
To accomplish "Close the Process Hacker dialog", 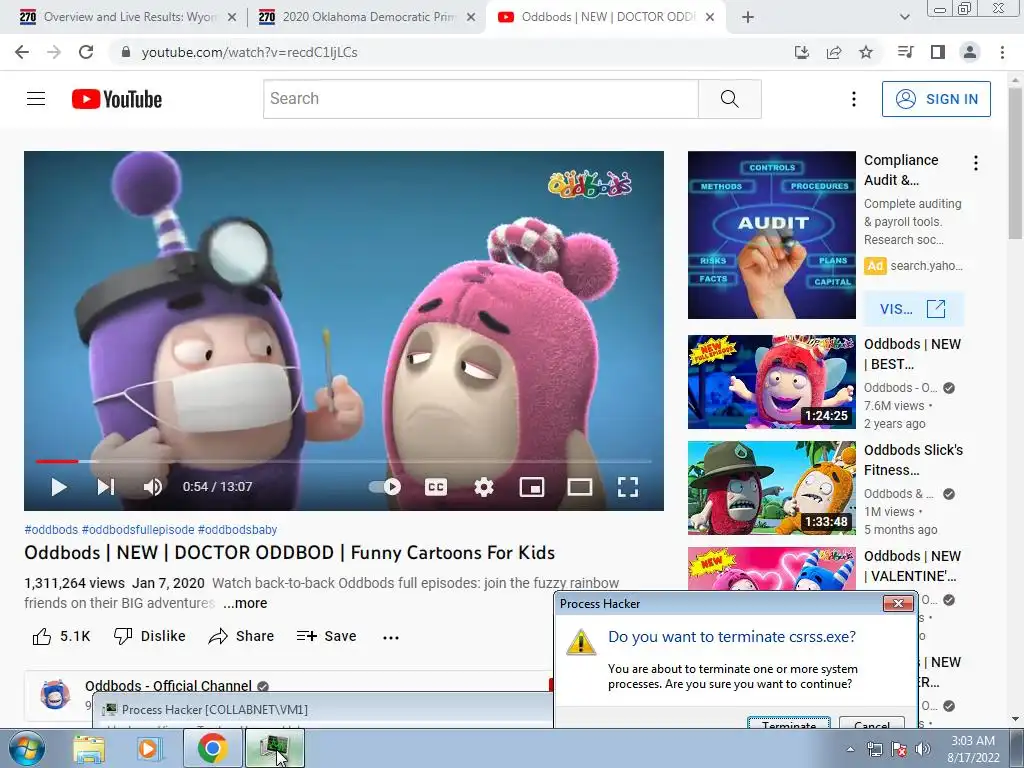I will [x=898, y=603].
